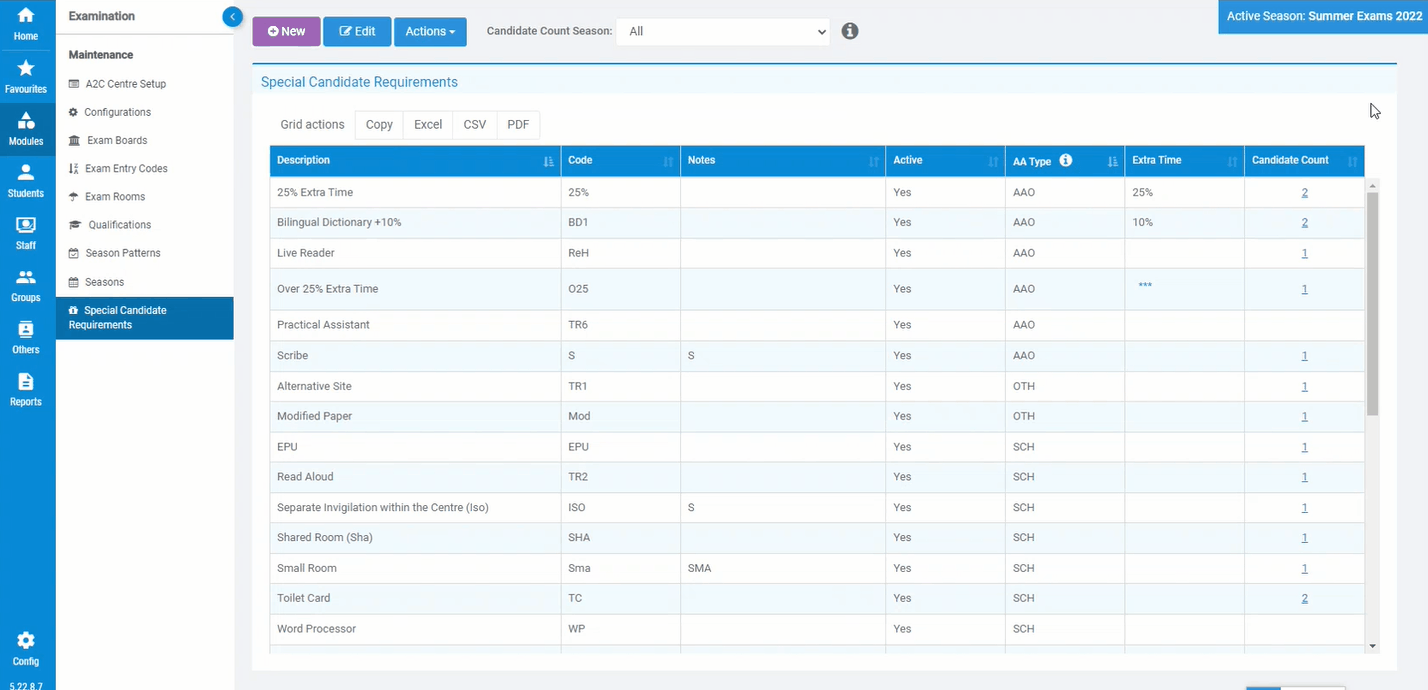The height and width of the screenshot is (690, 1428).
Task: Sort table by Description column
Action: tap(415, 161)
